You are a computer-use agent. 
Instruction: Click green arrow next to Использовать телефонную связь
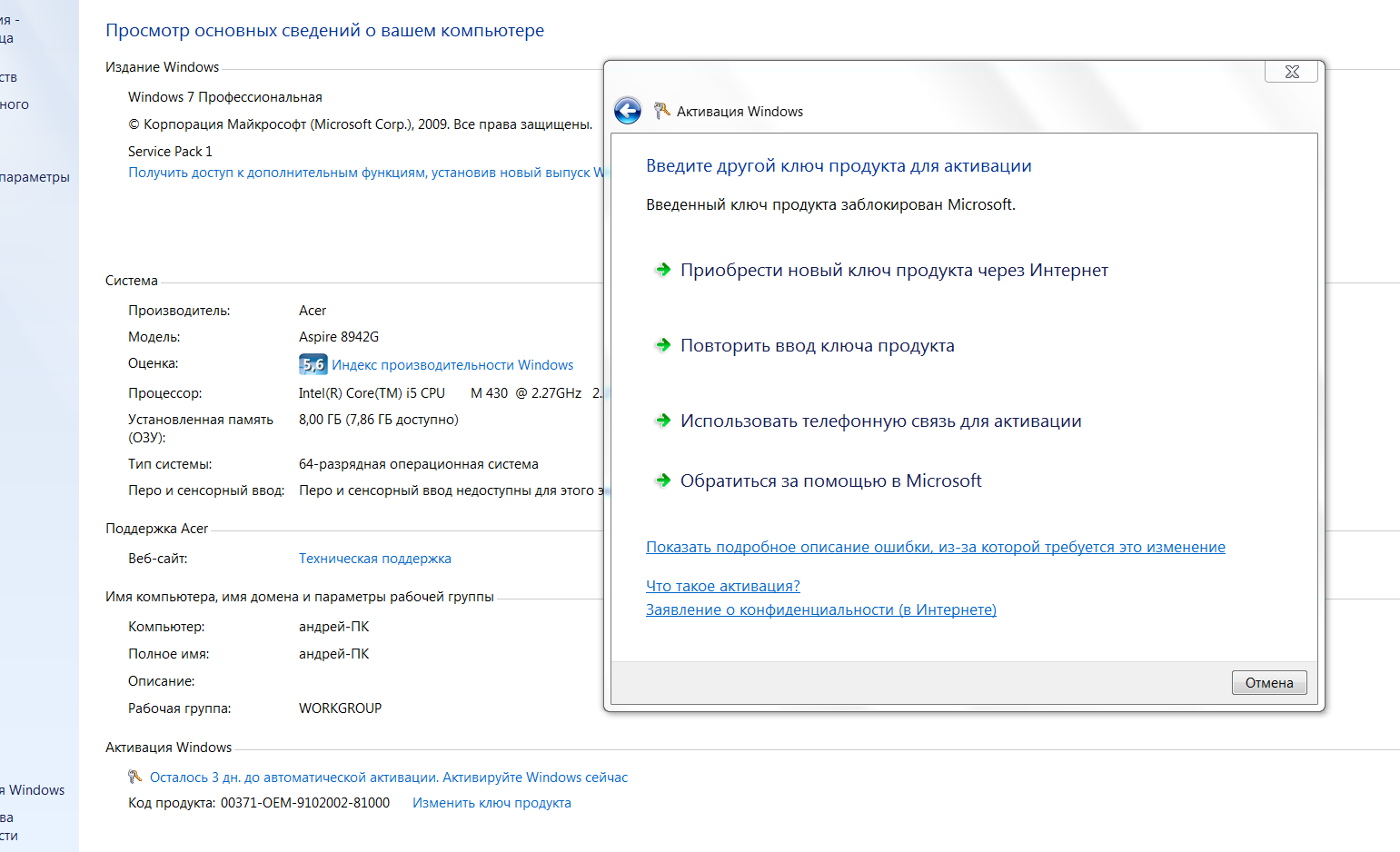pyautogui.click(x=663, y=421)
